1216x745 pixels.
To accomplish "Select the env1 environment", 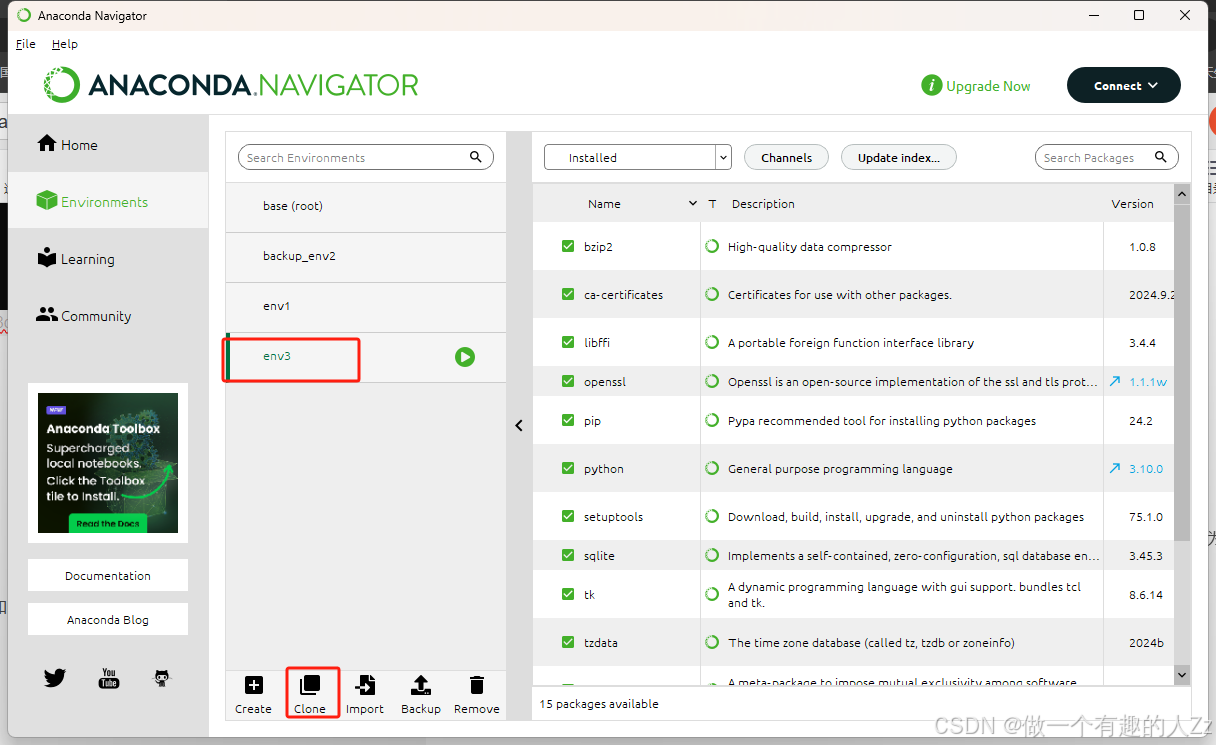I will (x=366, y=306).
